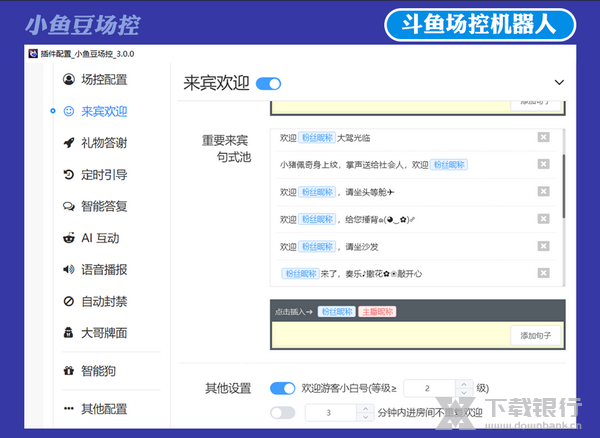Viewport: 600px width, 438px height.
Task: Click the 斗鱼场控机器人 banner
Action: (480, 24)
